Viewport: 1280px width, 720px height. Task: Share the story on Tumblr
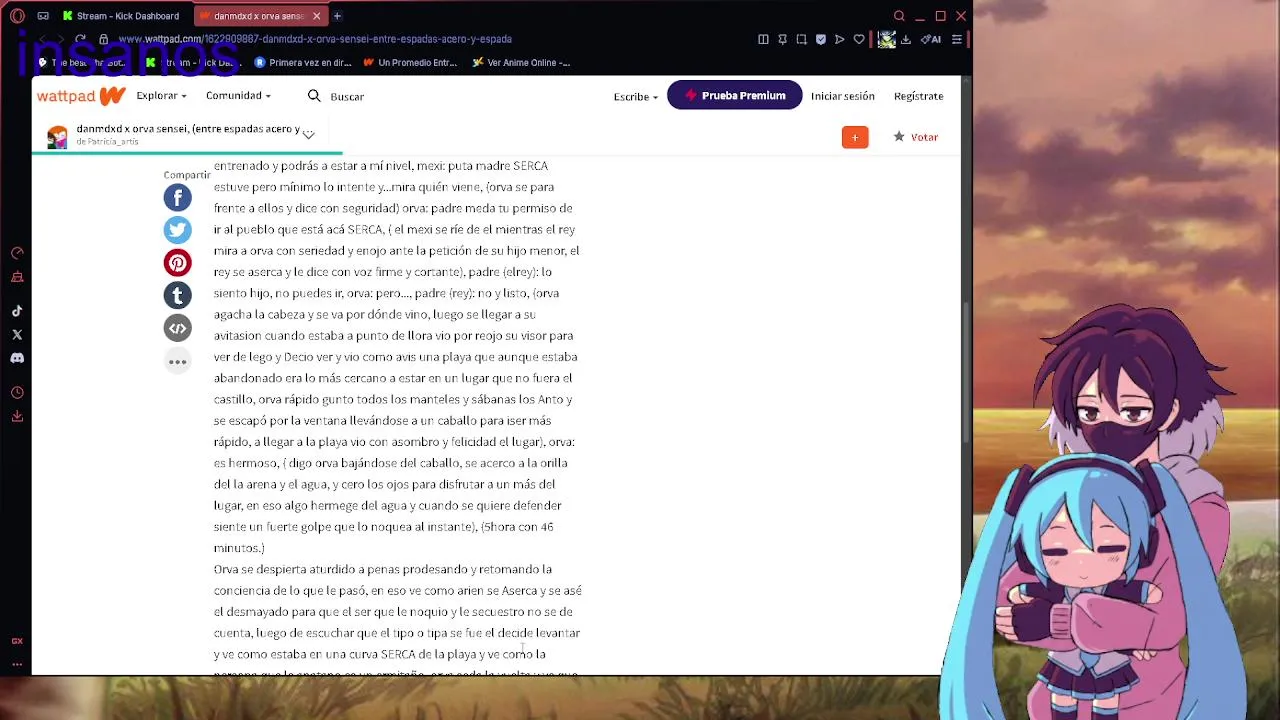tap(178, 295)
